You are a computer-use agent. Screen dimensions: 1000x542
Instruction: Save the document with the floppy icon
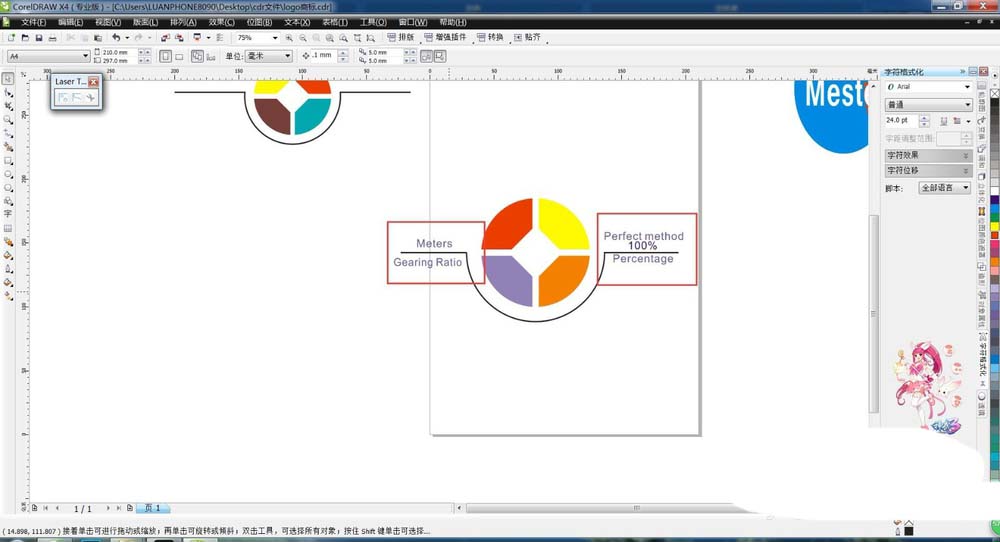coord(38,38)
